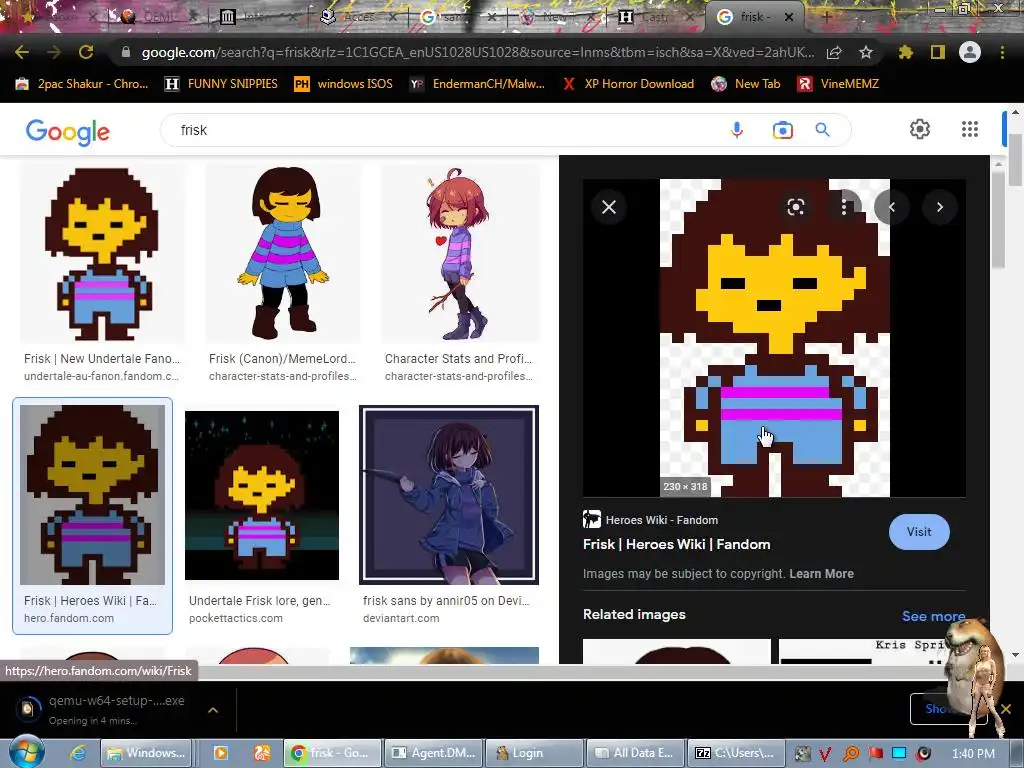This screenshot has height=768, width=1024.
Task: Select the Frisk (Canon)/MemeLord thumbnail
Action: point(283,253)
